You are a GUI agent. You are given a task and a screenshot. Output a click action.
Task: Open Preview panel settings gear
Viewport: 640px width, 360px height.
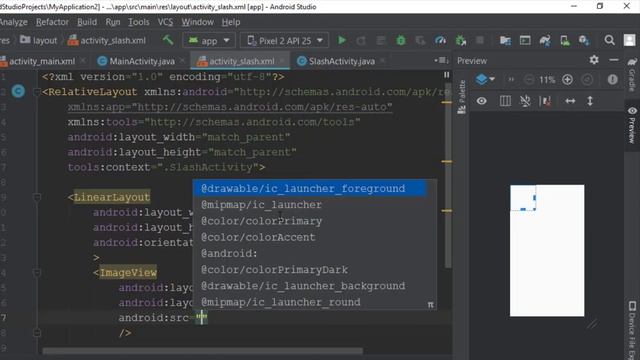pyautogui.click(x=594, y=60)
